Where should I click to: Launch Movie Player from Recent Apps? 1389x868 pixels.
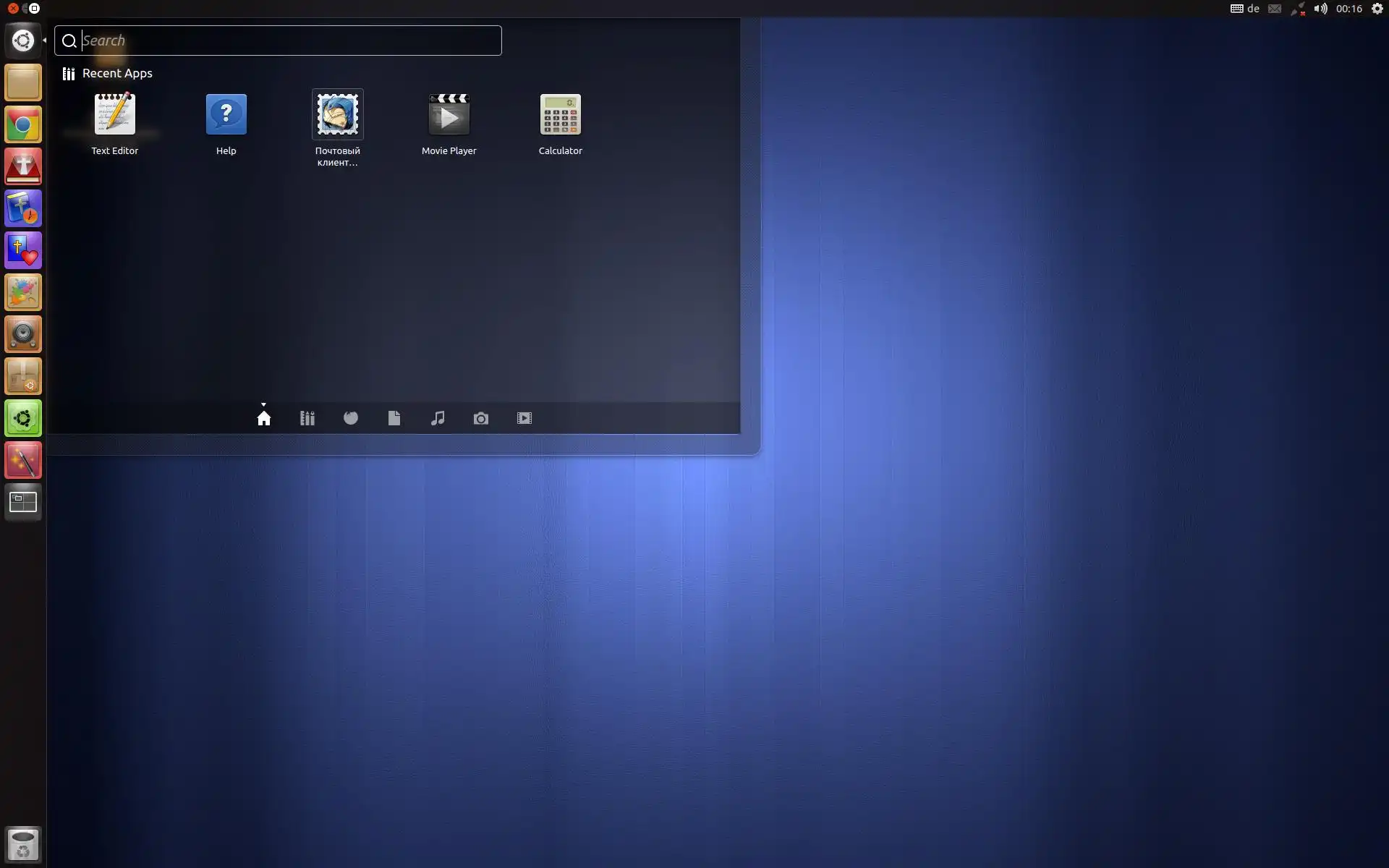tap(449, 116)
